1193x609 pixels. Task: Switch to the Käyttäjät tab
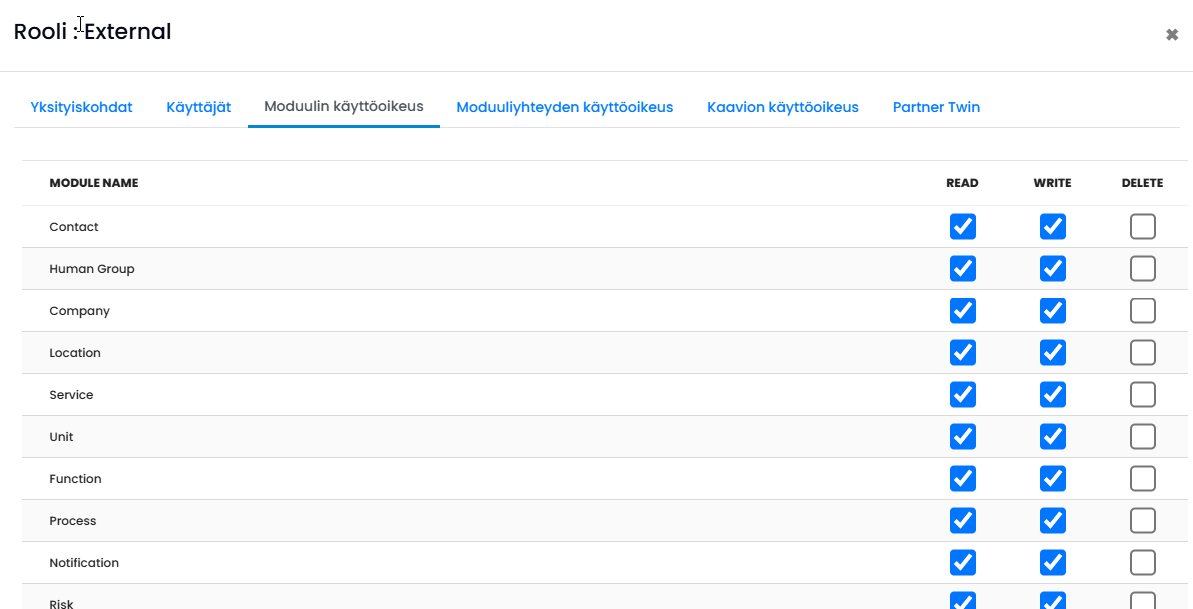199,107
